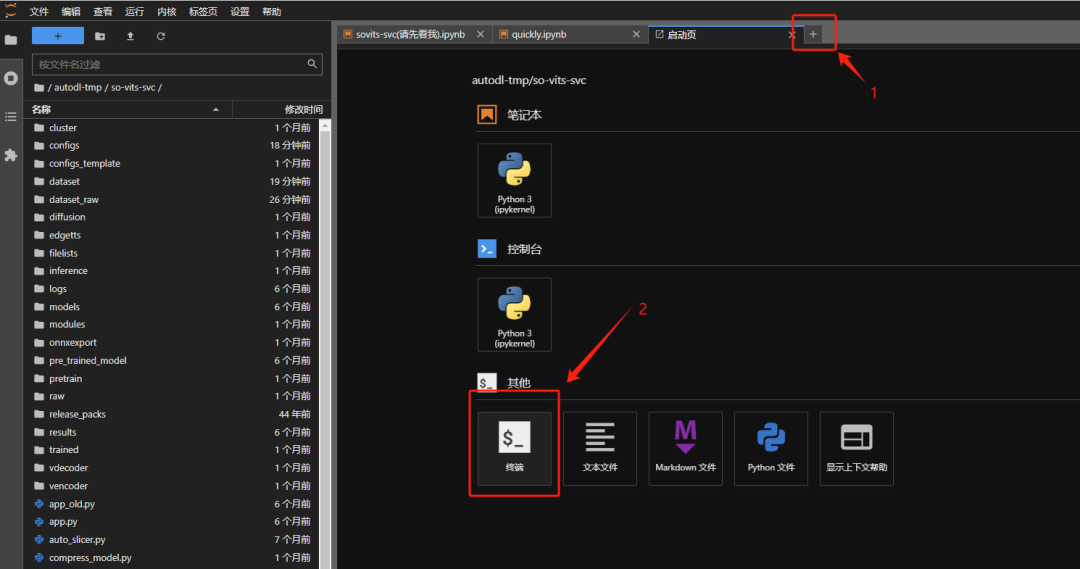This screenshot has height=569, width=1080.
Task: Open table of contents sidebar icon
Action: pos(11,116)
